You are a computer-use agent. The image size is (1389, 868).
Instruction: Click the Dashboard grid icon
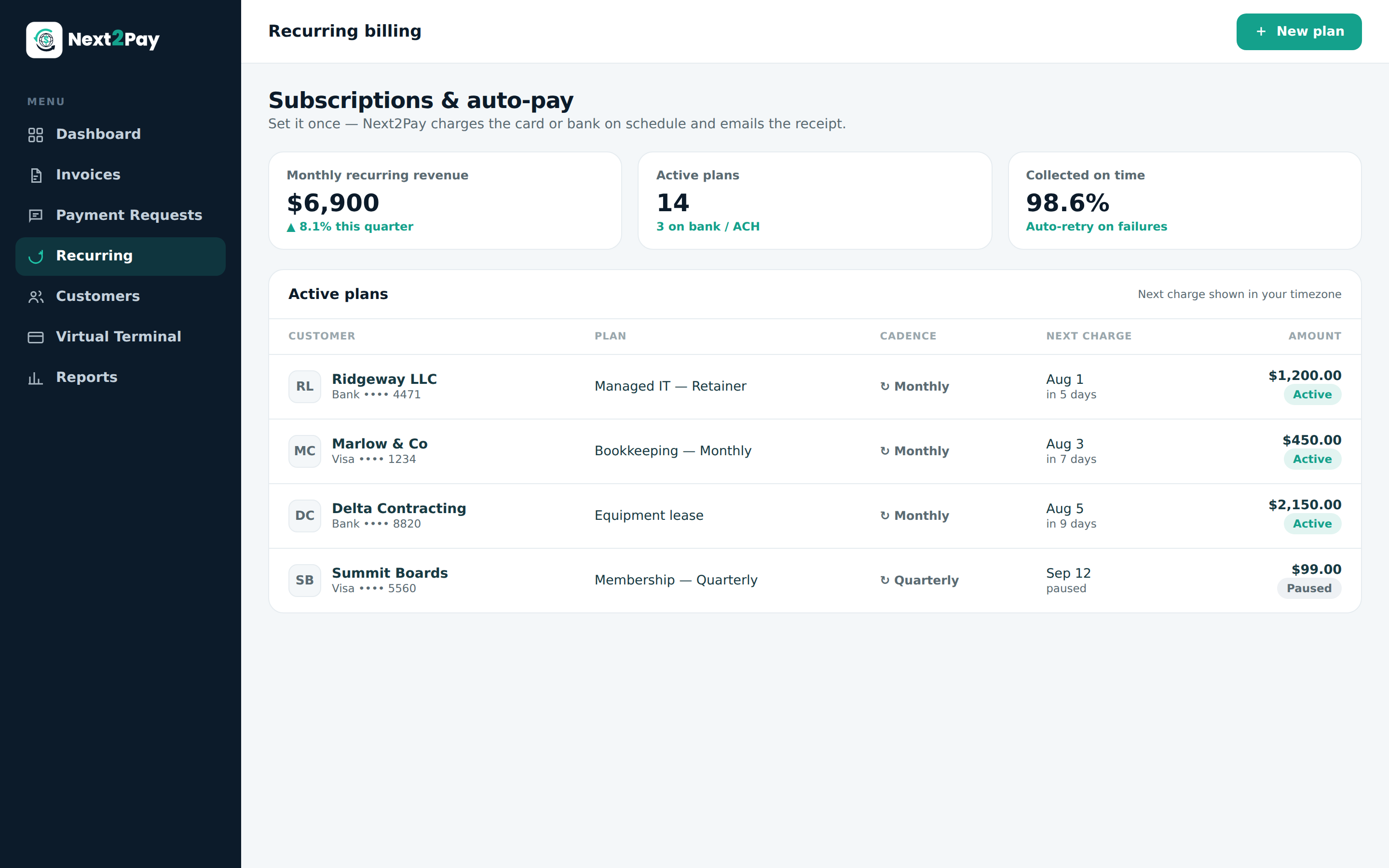click(36, 135)
